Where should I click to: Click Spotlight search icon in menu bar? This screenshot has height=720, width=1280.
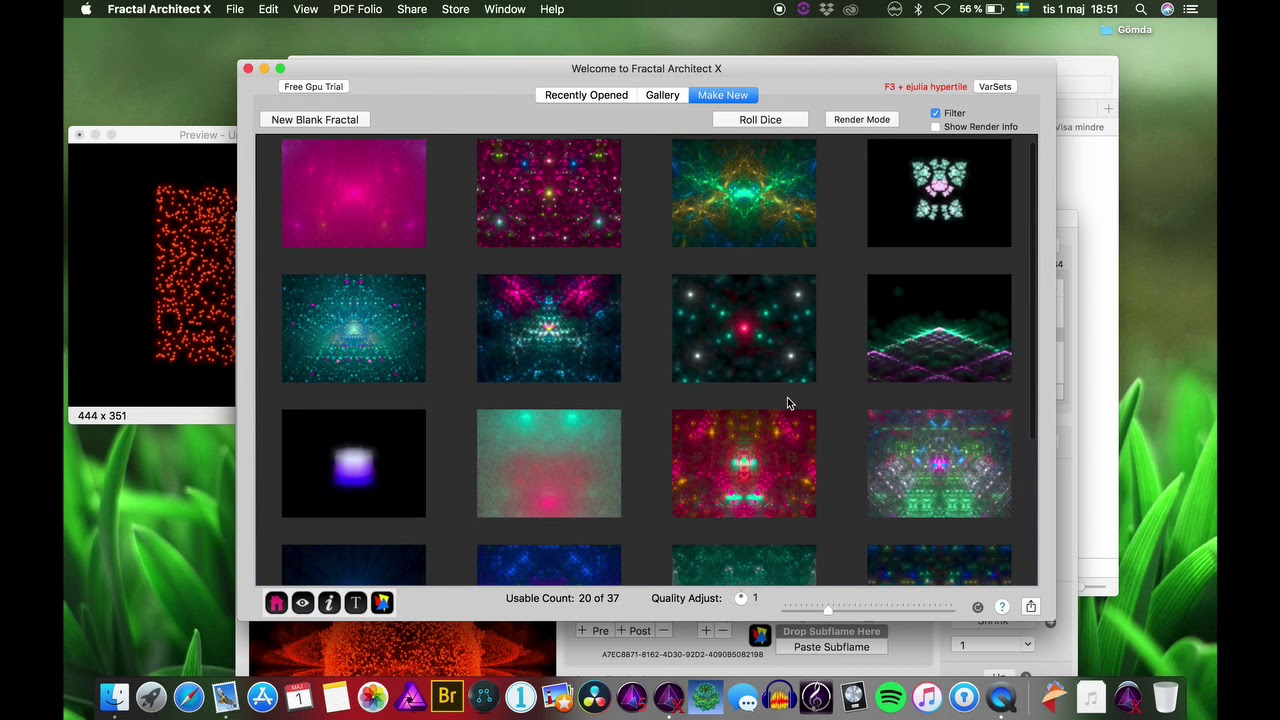[1141, 9]
